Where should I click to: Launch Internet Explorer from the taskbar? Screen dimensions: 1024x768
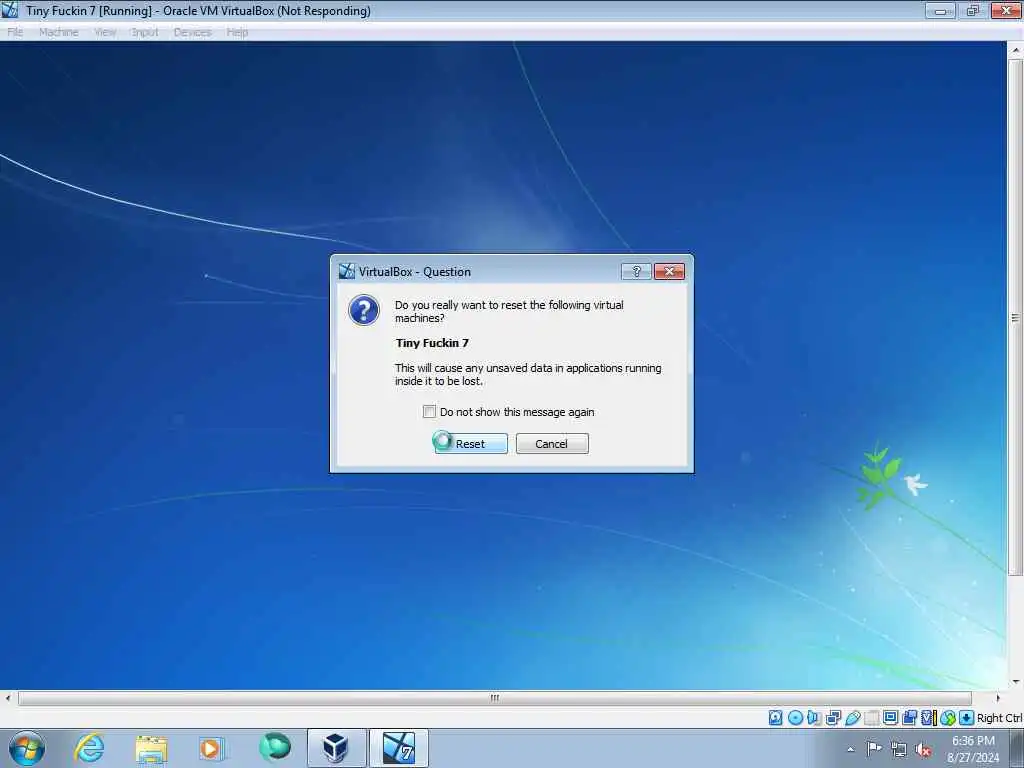point(89,748)
